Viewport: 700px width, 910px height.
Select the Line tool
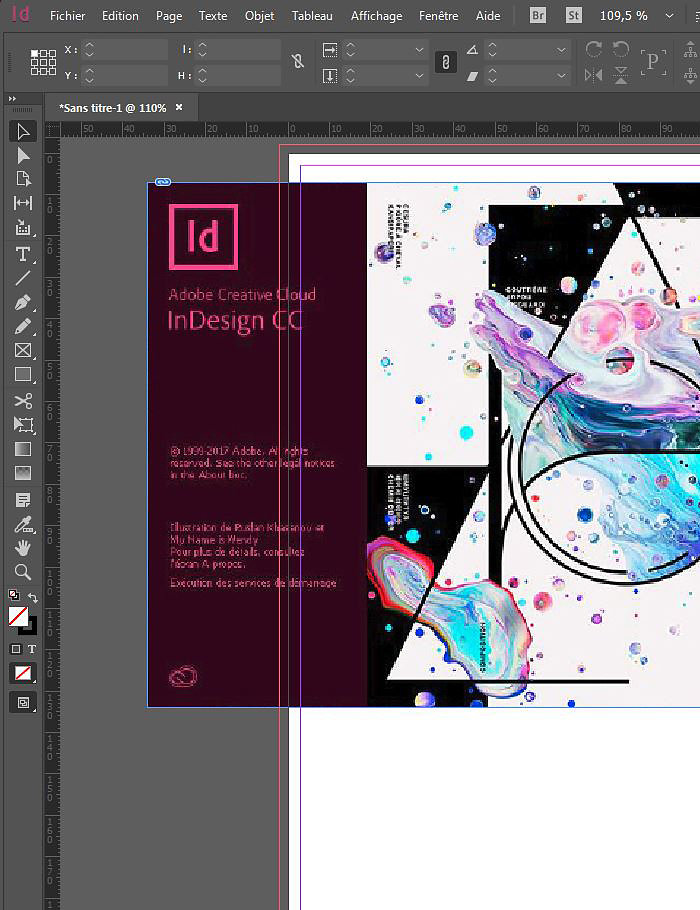pos(23,279)
